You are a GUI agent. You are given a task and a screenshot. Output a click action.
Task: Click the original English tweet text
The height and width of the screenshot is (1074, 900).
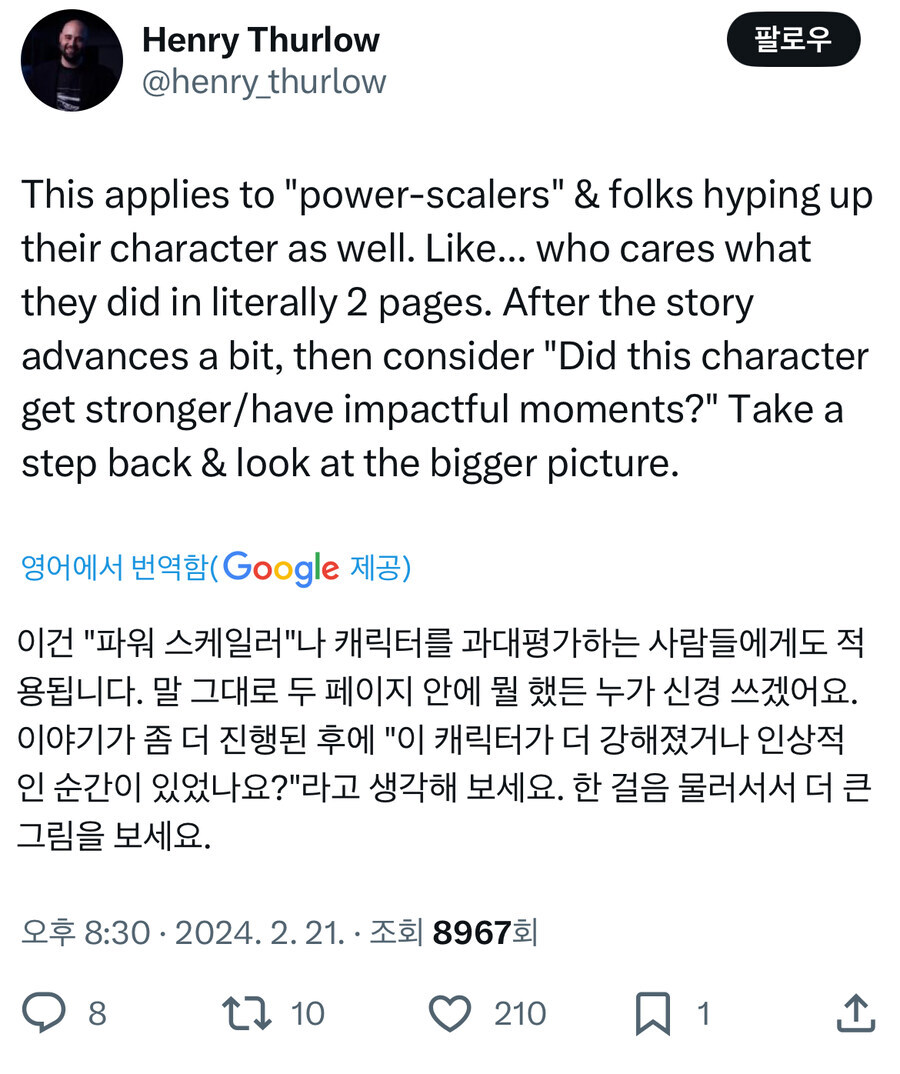pos(446,330)
